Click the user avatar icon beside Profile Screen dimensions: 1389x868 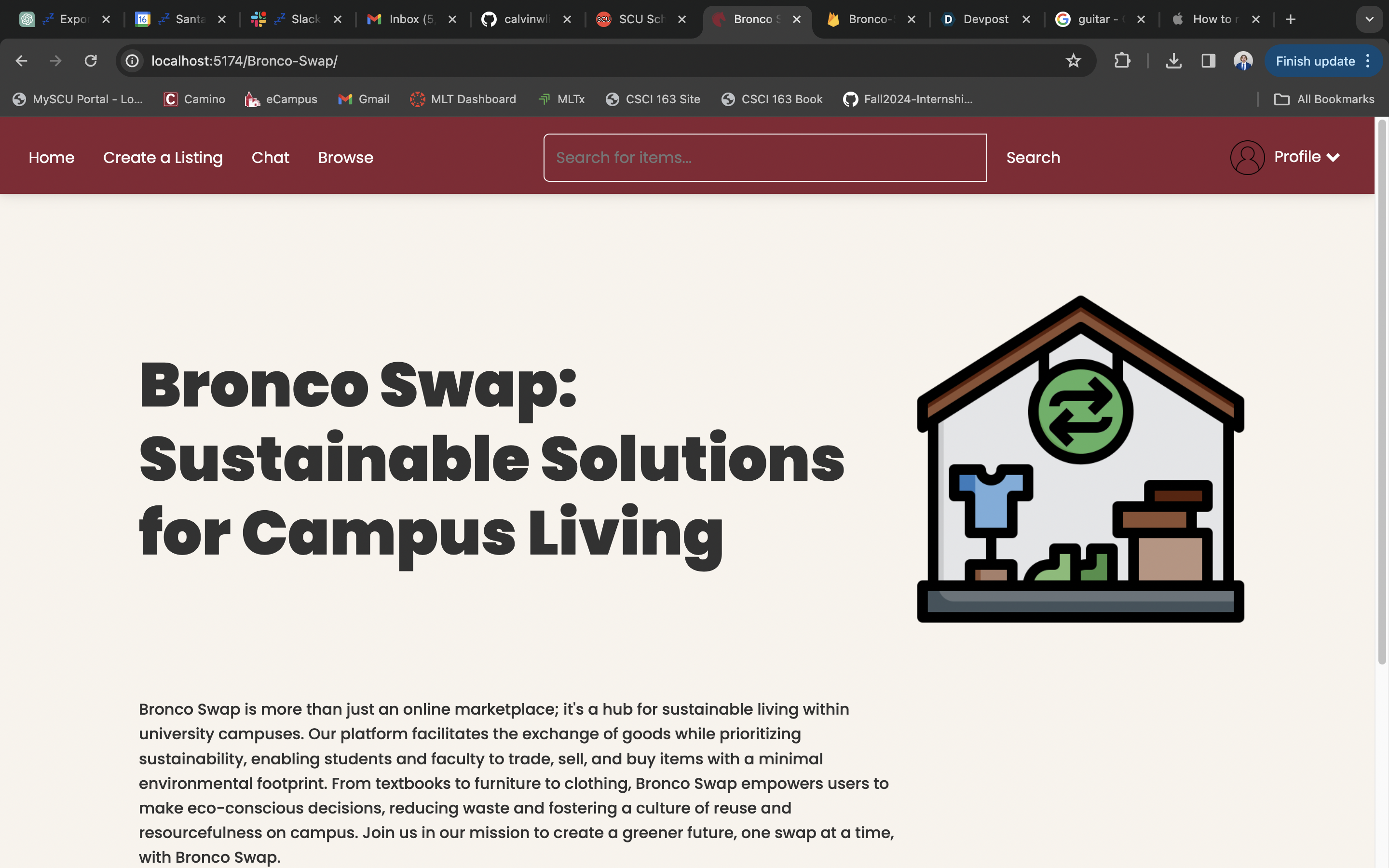[x=1247, y=157]
